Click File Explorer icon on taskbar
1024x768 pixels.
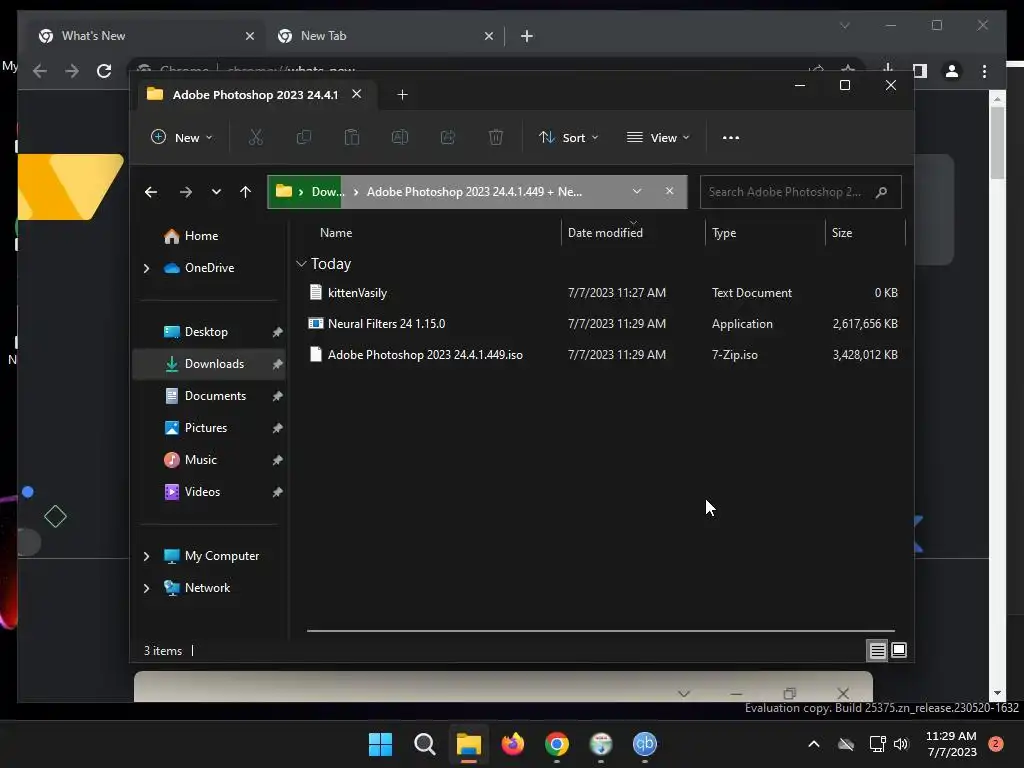point(468,744)
